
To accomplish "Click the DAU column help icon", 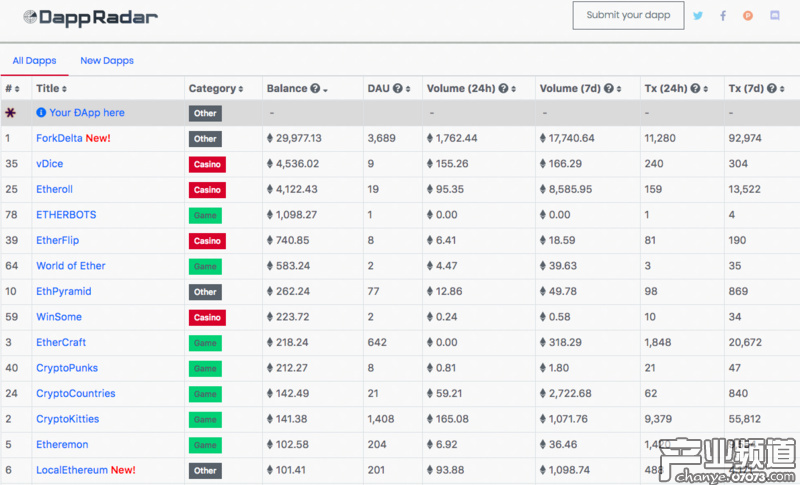I will (x=397, y=89).
